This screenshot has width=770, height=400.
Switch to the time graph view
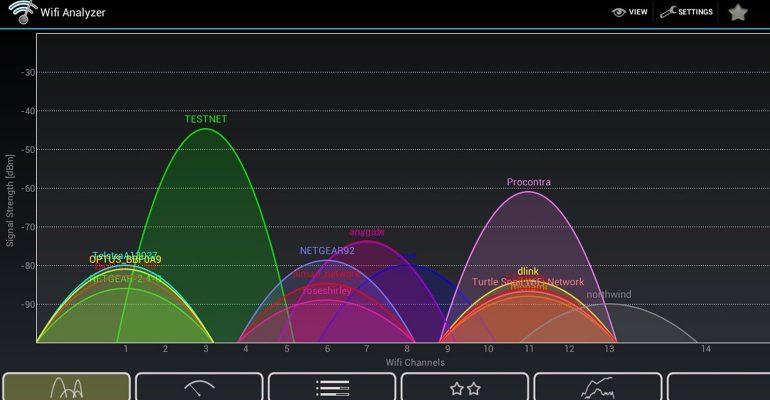[x=598, y=387]
